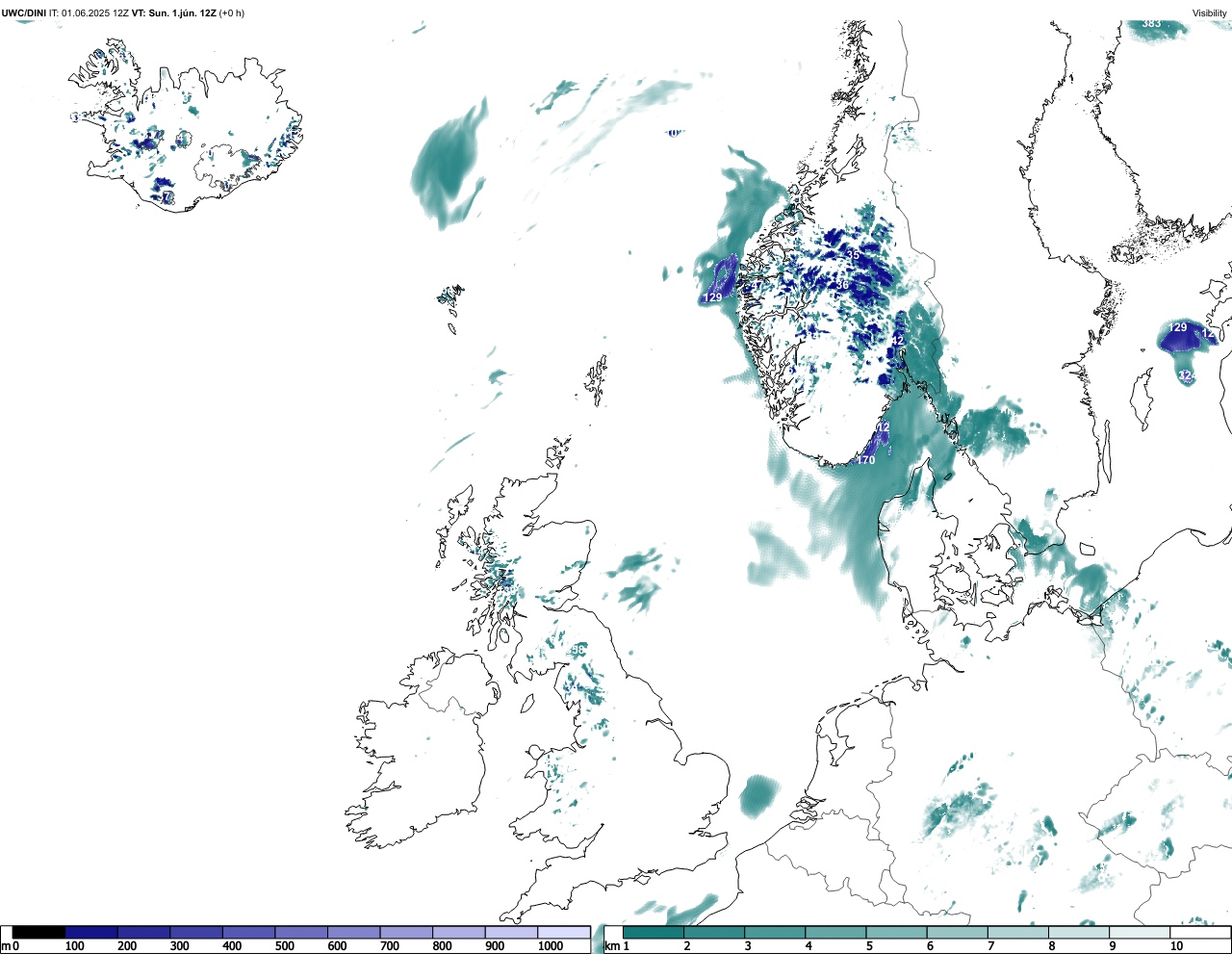The image size is (1232, 954).
Task: Click the '42' value label over Norway
Action: (897, 341)
